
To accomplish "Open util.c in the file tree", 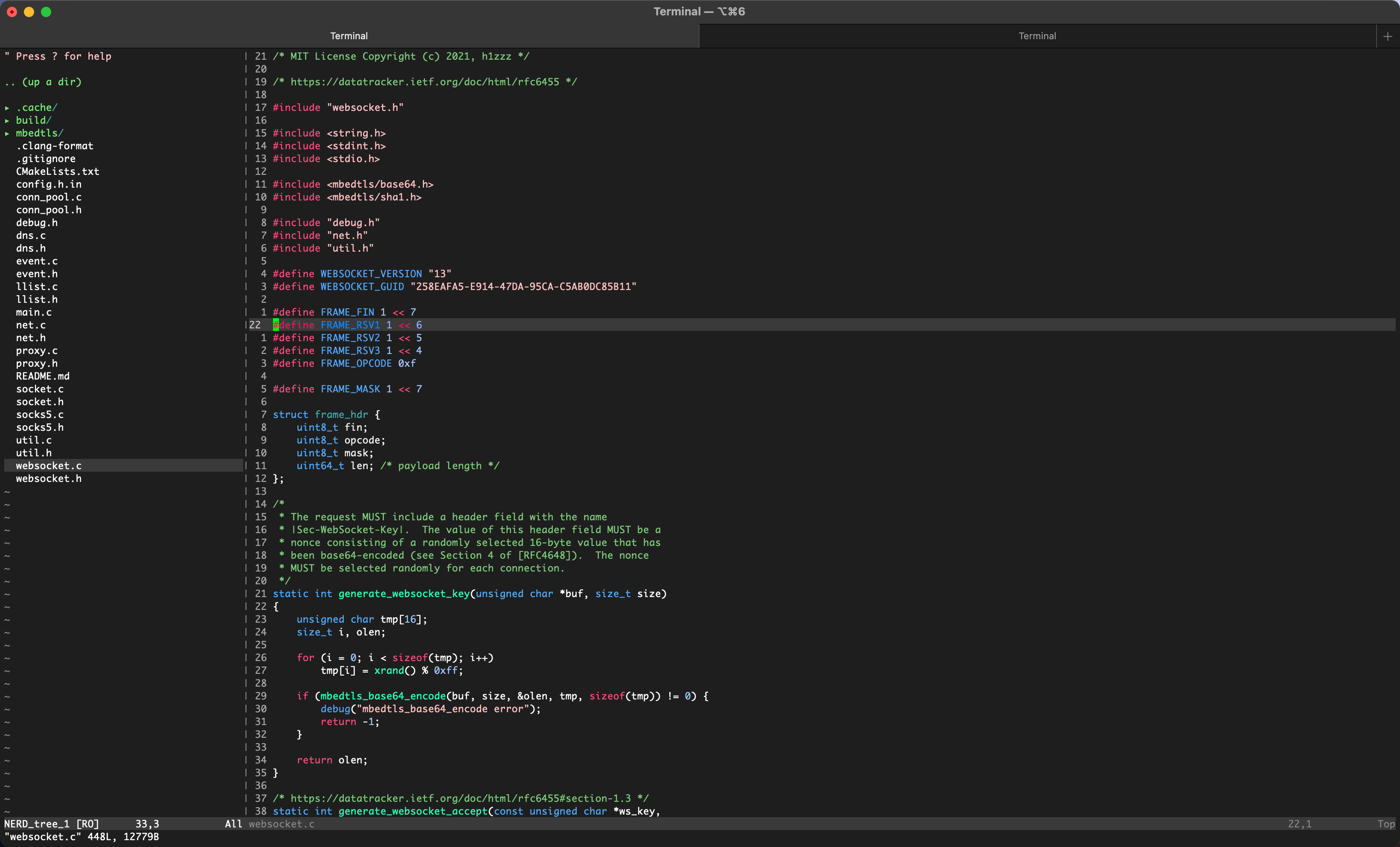I will click(34, 440).
